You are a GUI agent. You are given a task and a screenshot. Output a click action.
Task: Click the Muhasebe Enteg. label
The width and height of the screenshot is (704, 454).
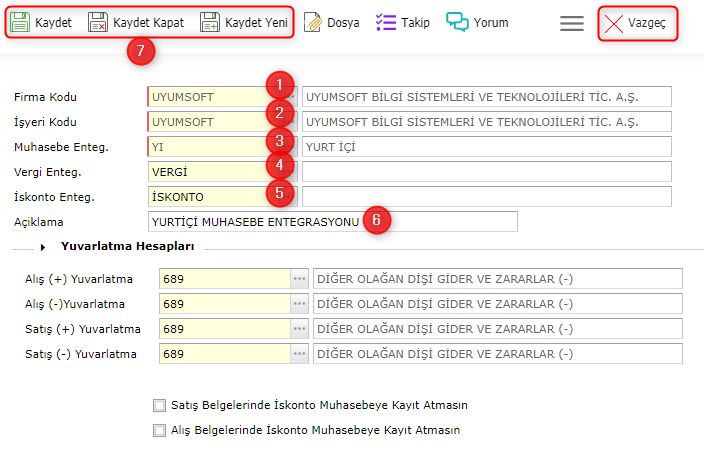pyautogui.click(x=61, y=147)
